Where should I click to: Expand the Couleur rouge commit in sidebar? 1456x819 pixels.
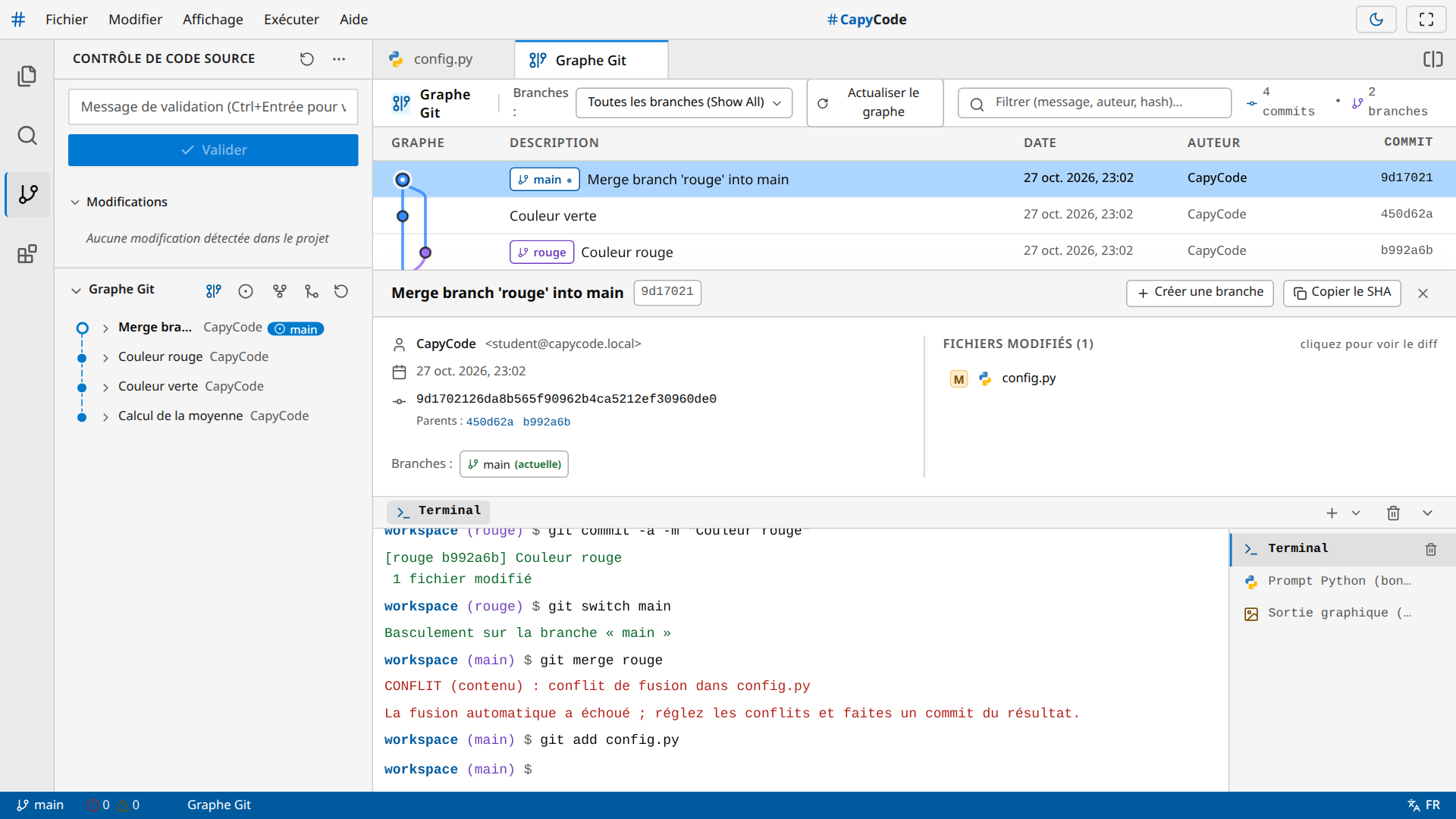coord(105,358)
